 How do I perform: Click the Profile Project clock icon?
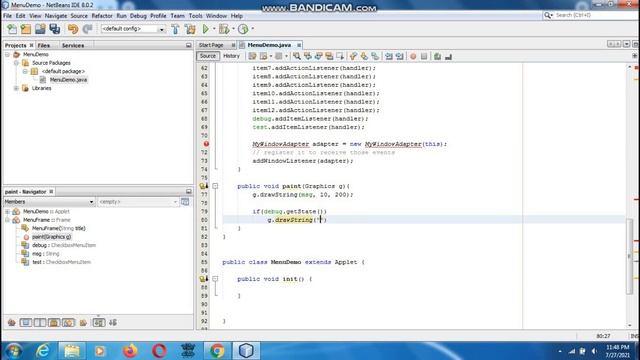[243, 29]
